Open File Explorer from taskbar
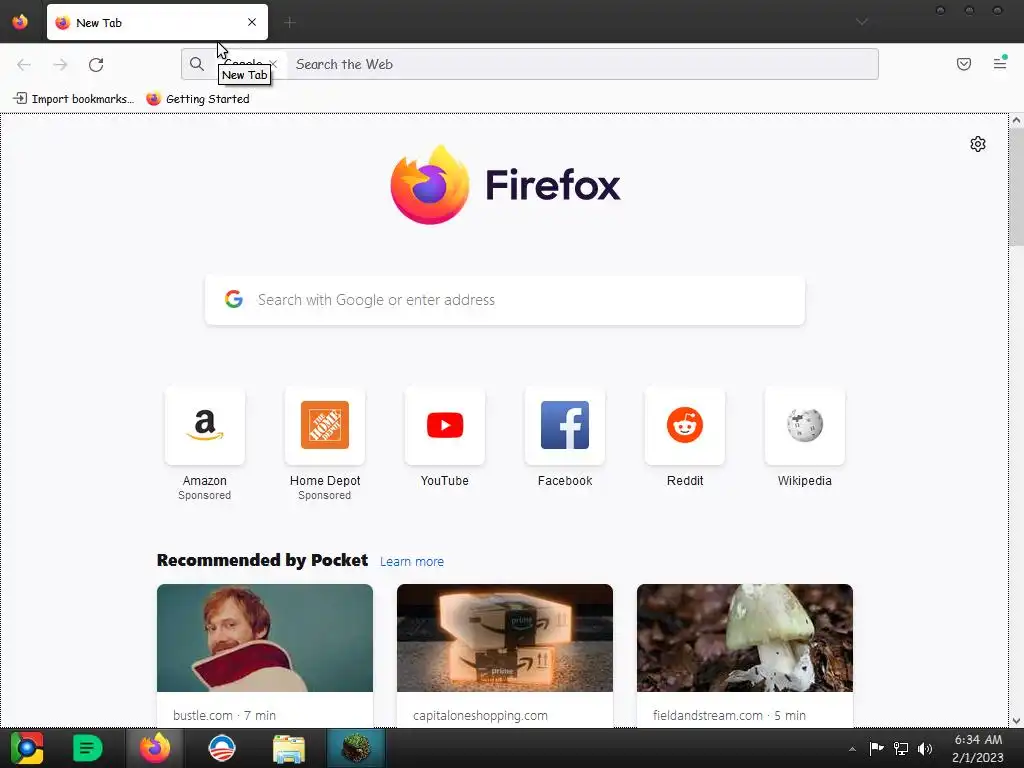The image size is (1024, 768). coord(289,748)
